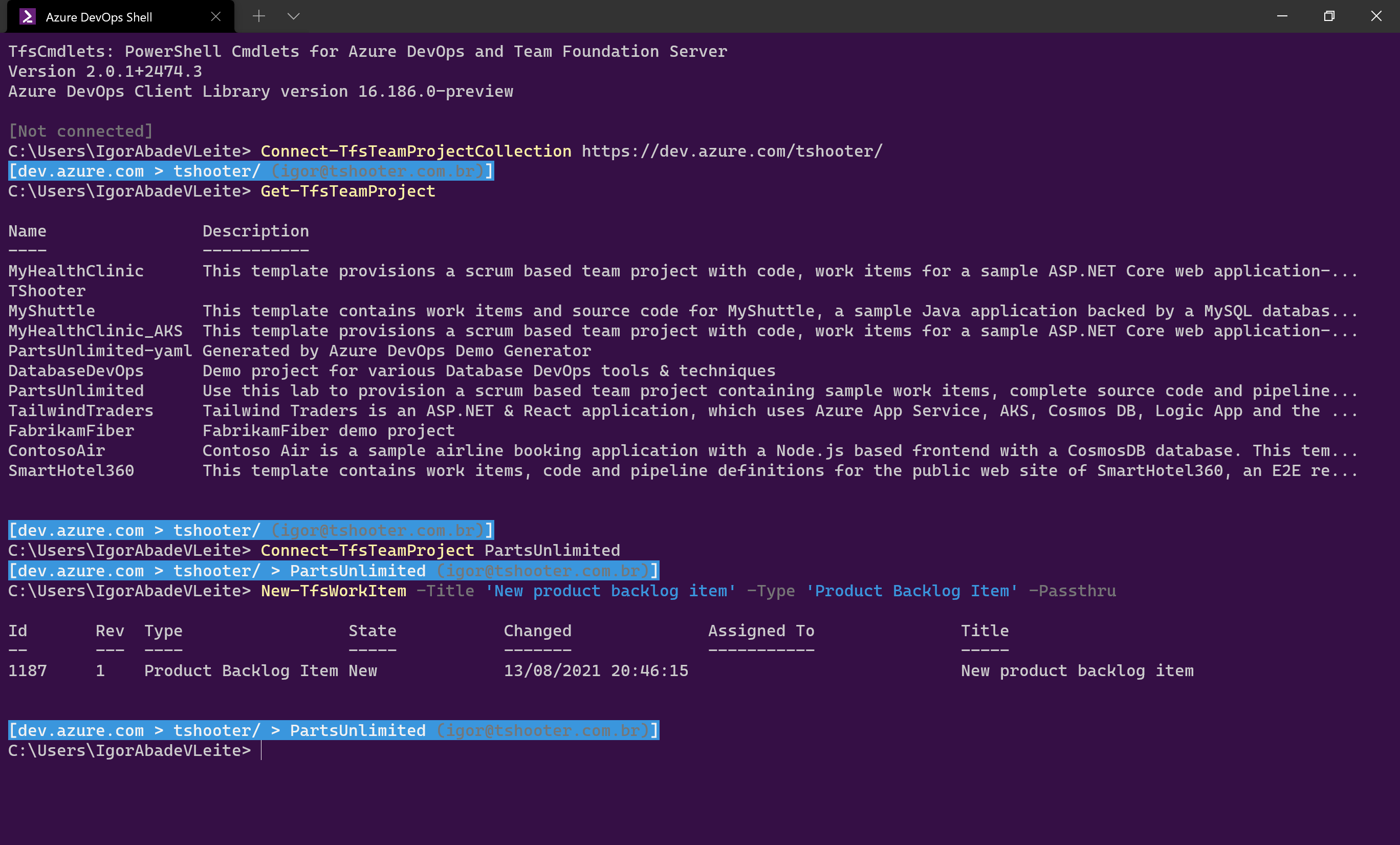Close the terminal window
Viewport: 1400px width, 845px height.
[1375, 16]
